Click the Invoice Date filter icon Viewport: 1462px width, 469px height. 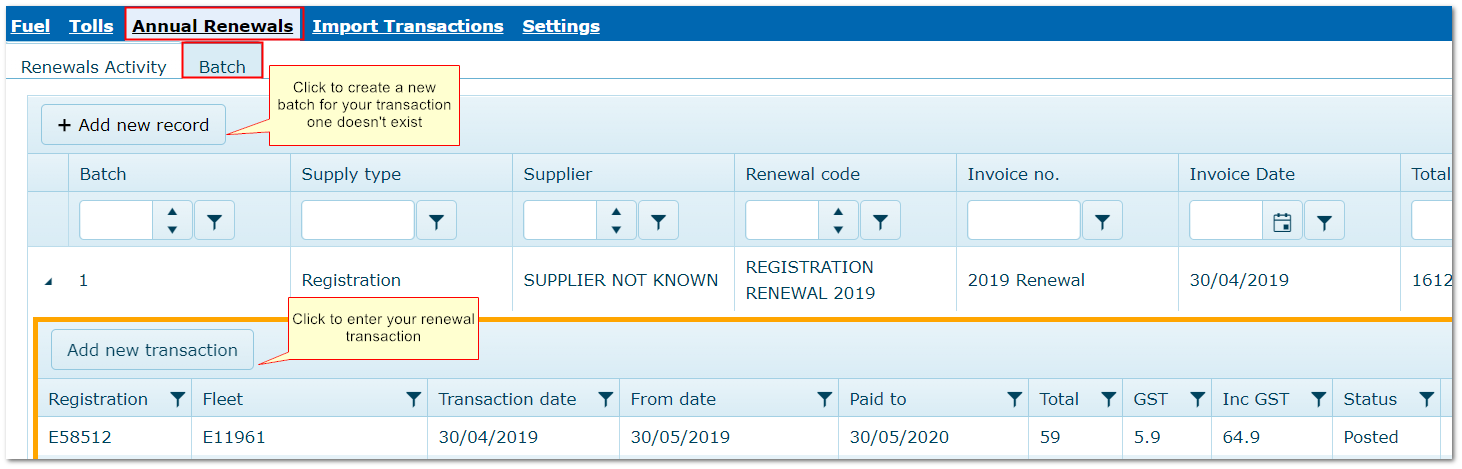pos(1324,220)
